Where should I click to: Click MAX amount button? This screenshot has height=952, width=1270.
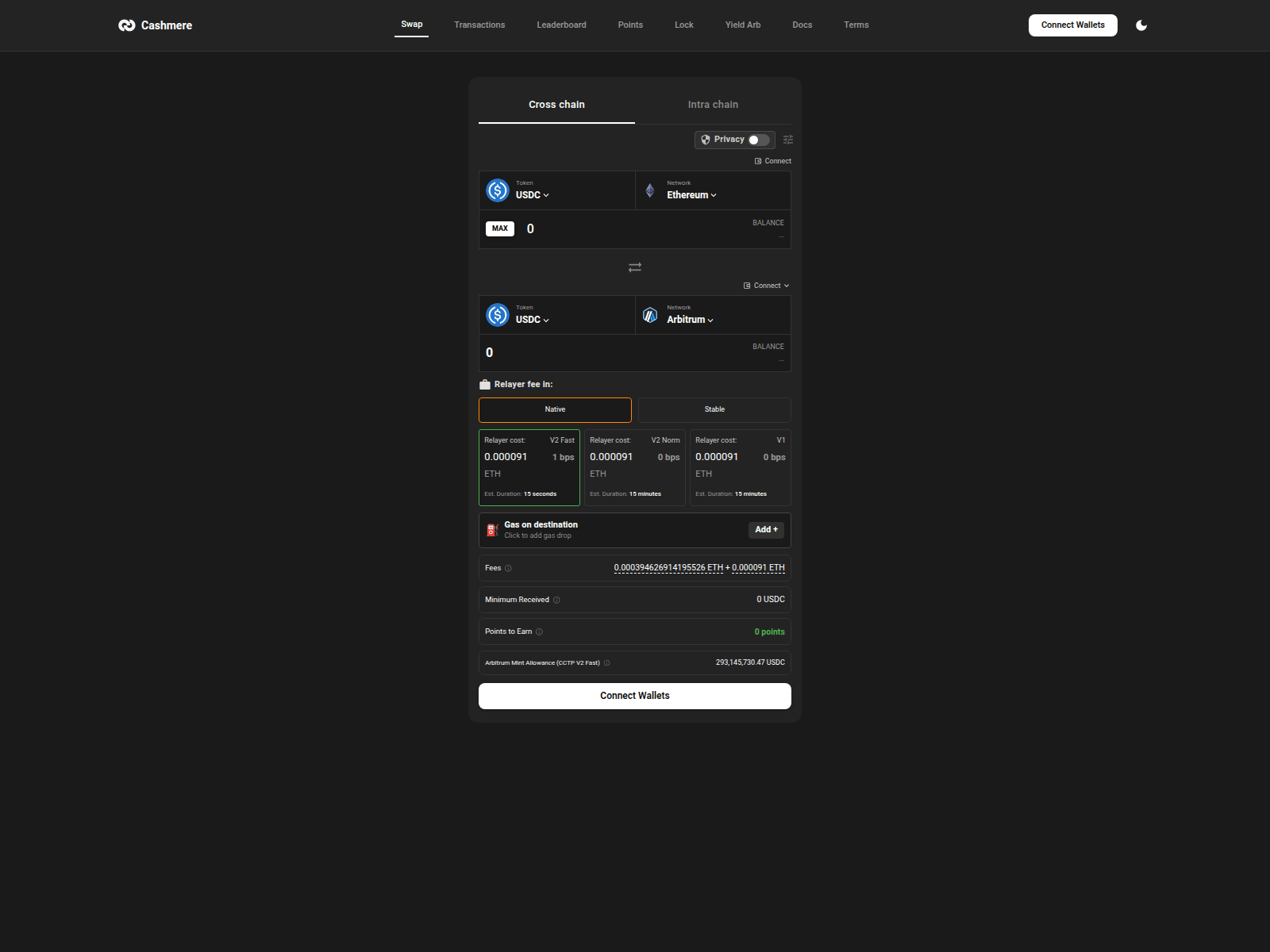pos(500,228)
